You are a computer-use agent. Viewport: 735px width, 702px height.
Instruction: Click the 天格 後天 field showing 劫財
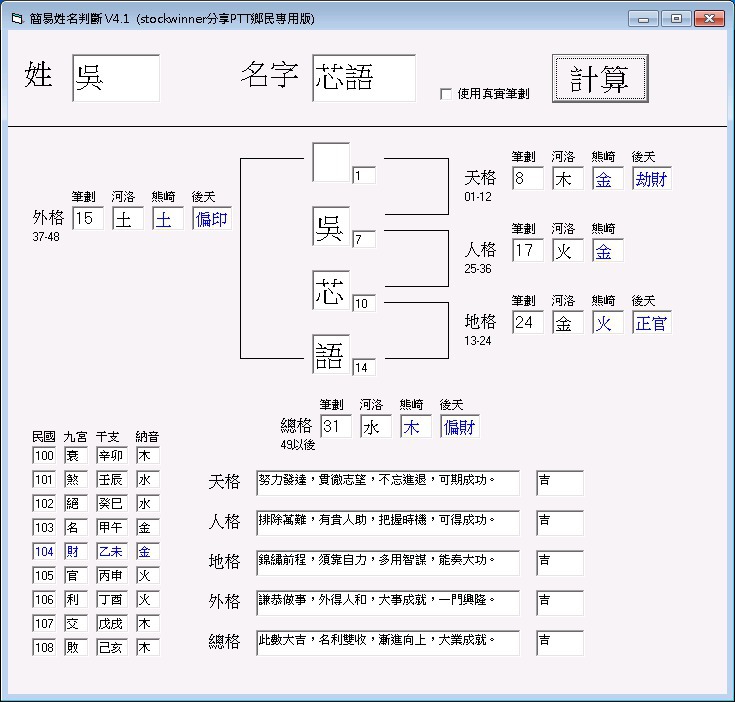click(x=652, y=178)
